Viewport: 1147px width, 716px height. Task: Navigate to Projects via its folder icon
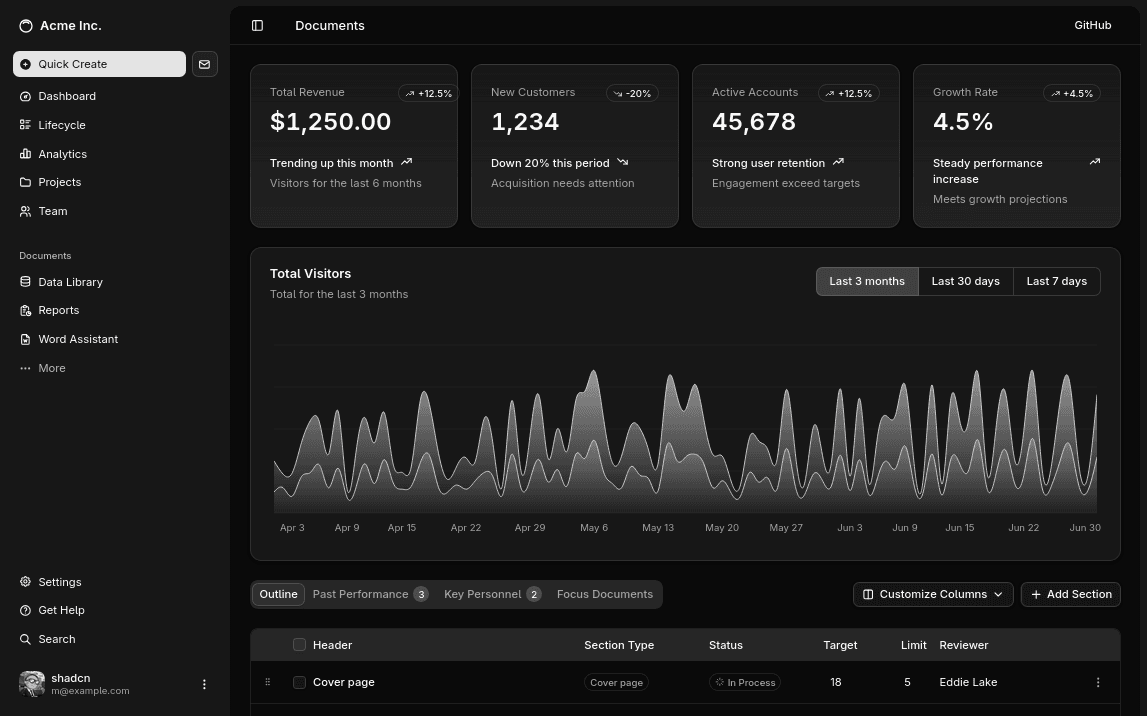(25, 182)
